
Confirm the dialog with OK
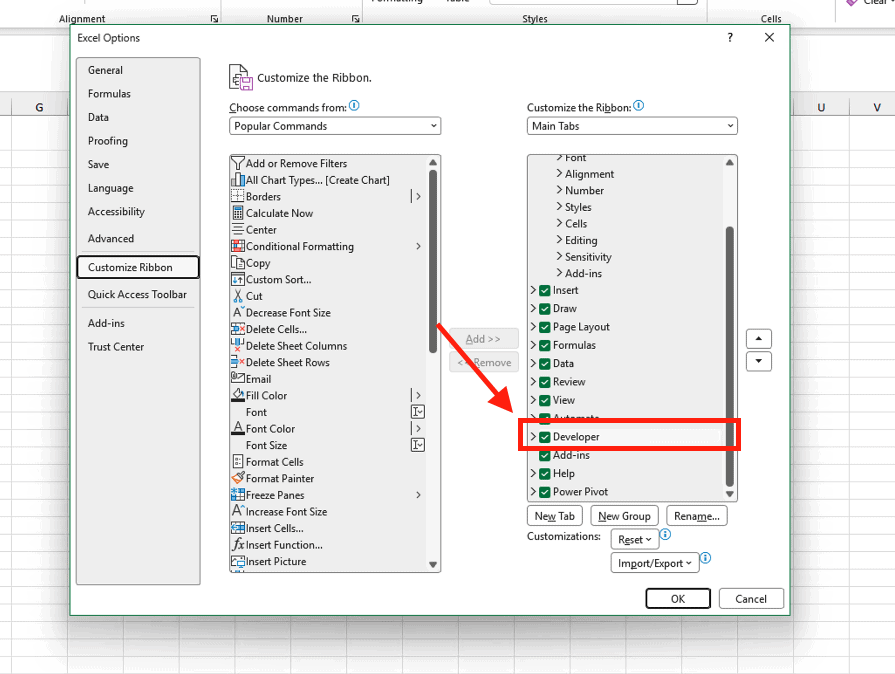(678, 599)
